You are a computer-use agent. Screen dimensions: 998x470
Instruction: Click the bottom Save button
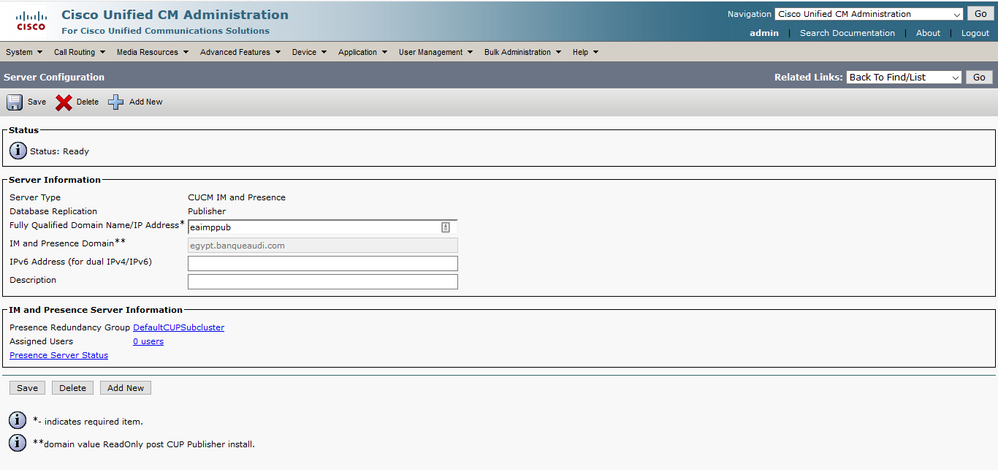pyautogui.click(x=27, y=388)
